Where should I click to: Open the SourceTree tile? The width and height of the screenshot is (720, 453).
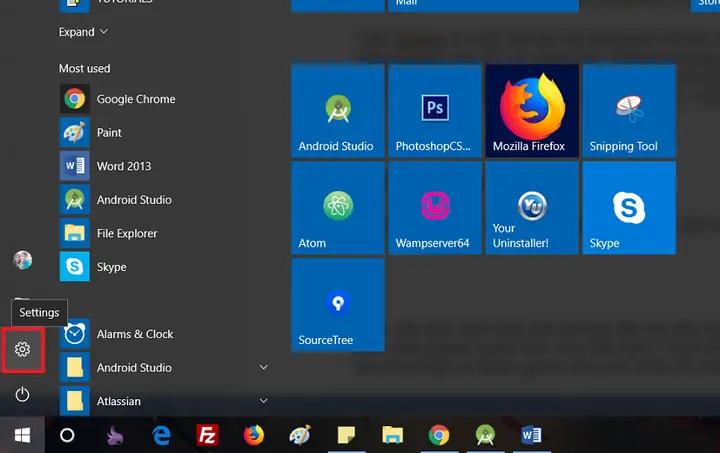coord(338,305)
